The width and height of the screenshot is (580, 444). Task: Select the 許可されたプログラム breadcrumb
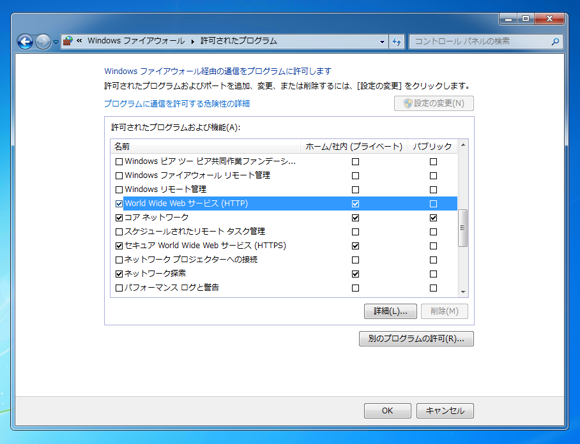tap(239, 41)
